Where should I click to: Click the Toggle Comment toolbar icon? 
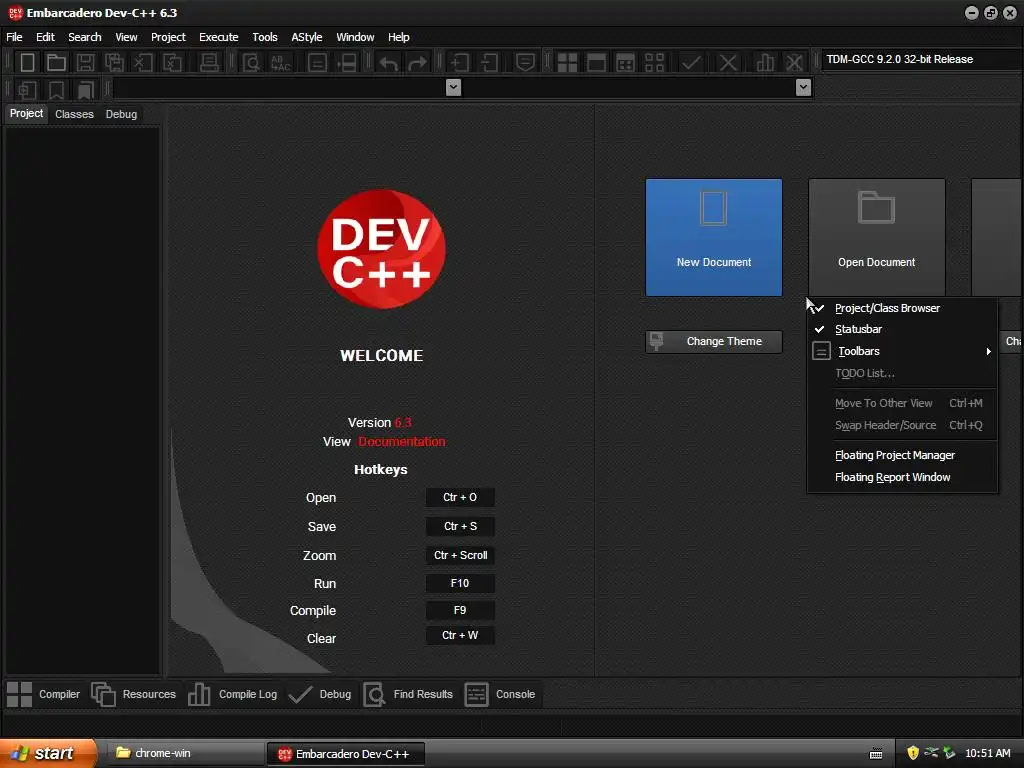click(x=525, y=63)
